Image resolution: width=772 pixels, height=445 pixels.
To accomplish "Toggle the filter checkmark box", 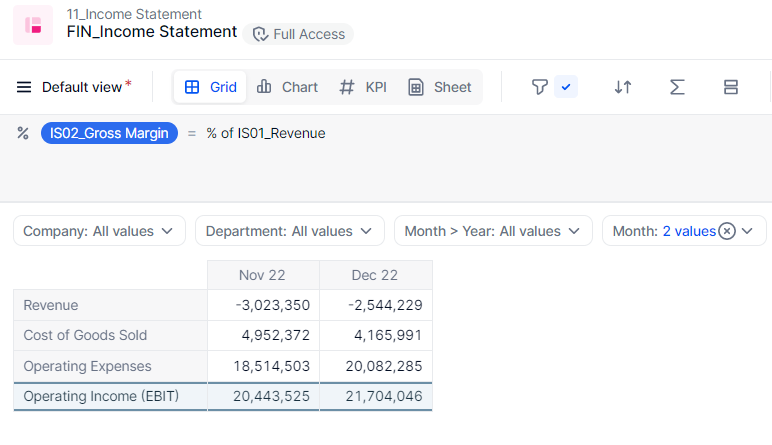I will click(566, 87).
